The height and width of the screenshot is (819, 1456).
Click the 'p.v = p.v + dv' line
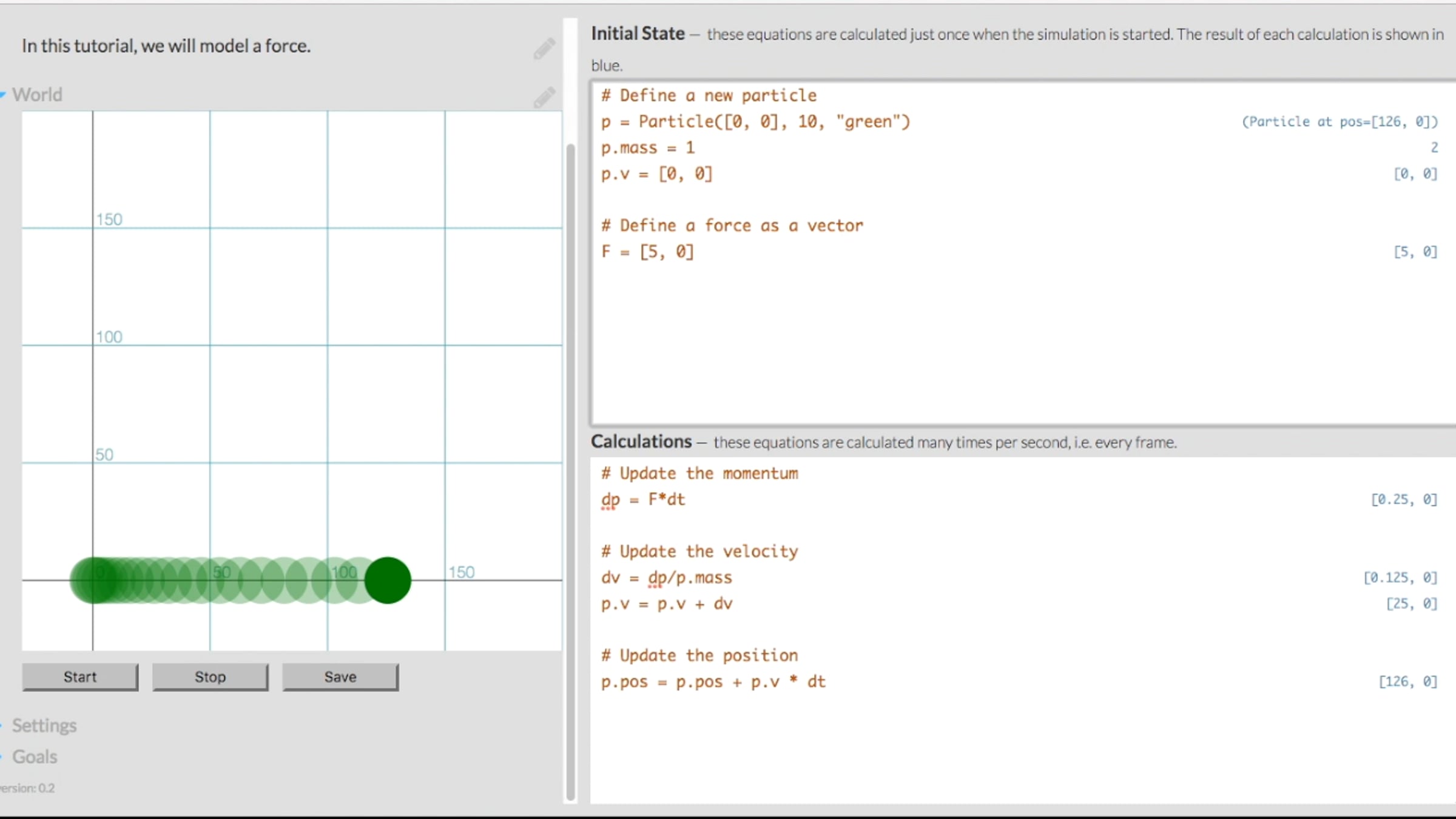666,604
